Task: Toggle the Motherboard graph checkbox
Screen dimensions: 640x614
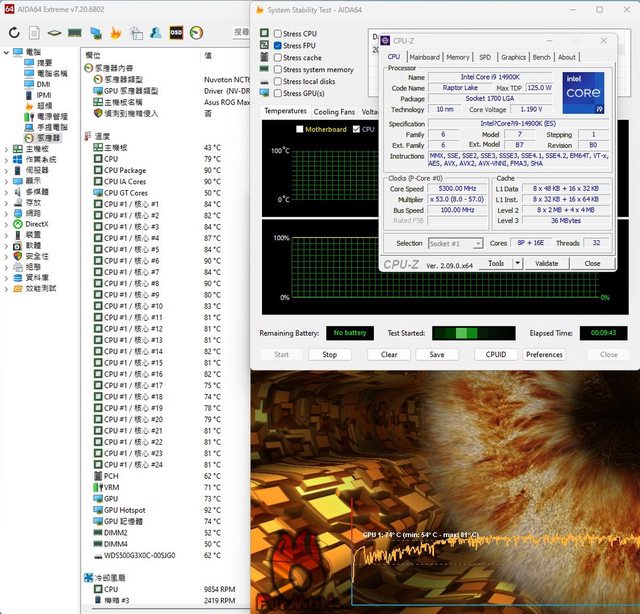Action: [299, 129]
